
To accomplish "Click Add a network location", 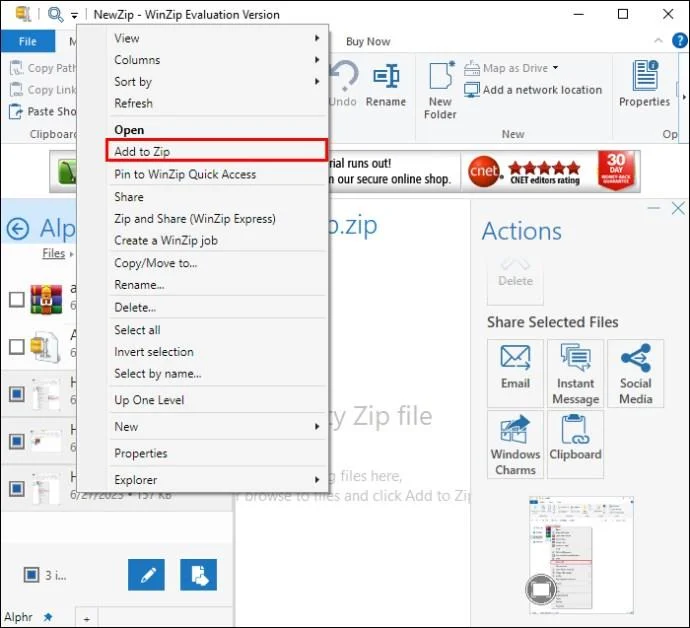I will [533, 90].
